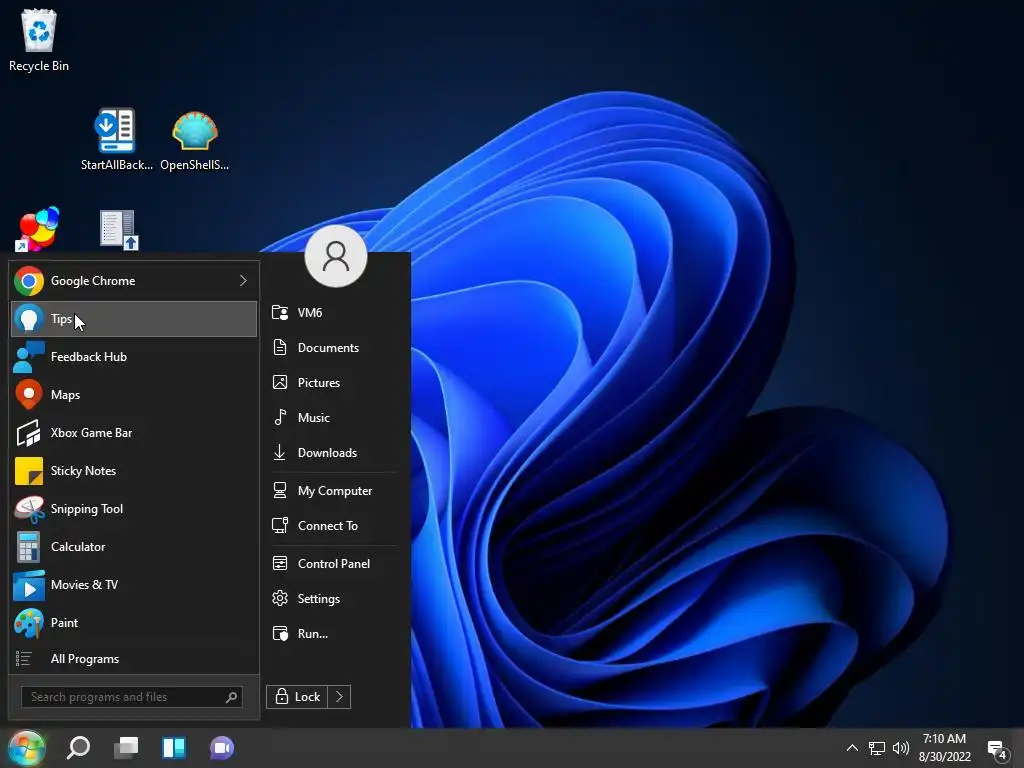
Task: Open Pictures folder
Action: [x=334, y=383]
